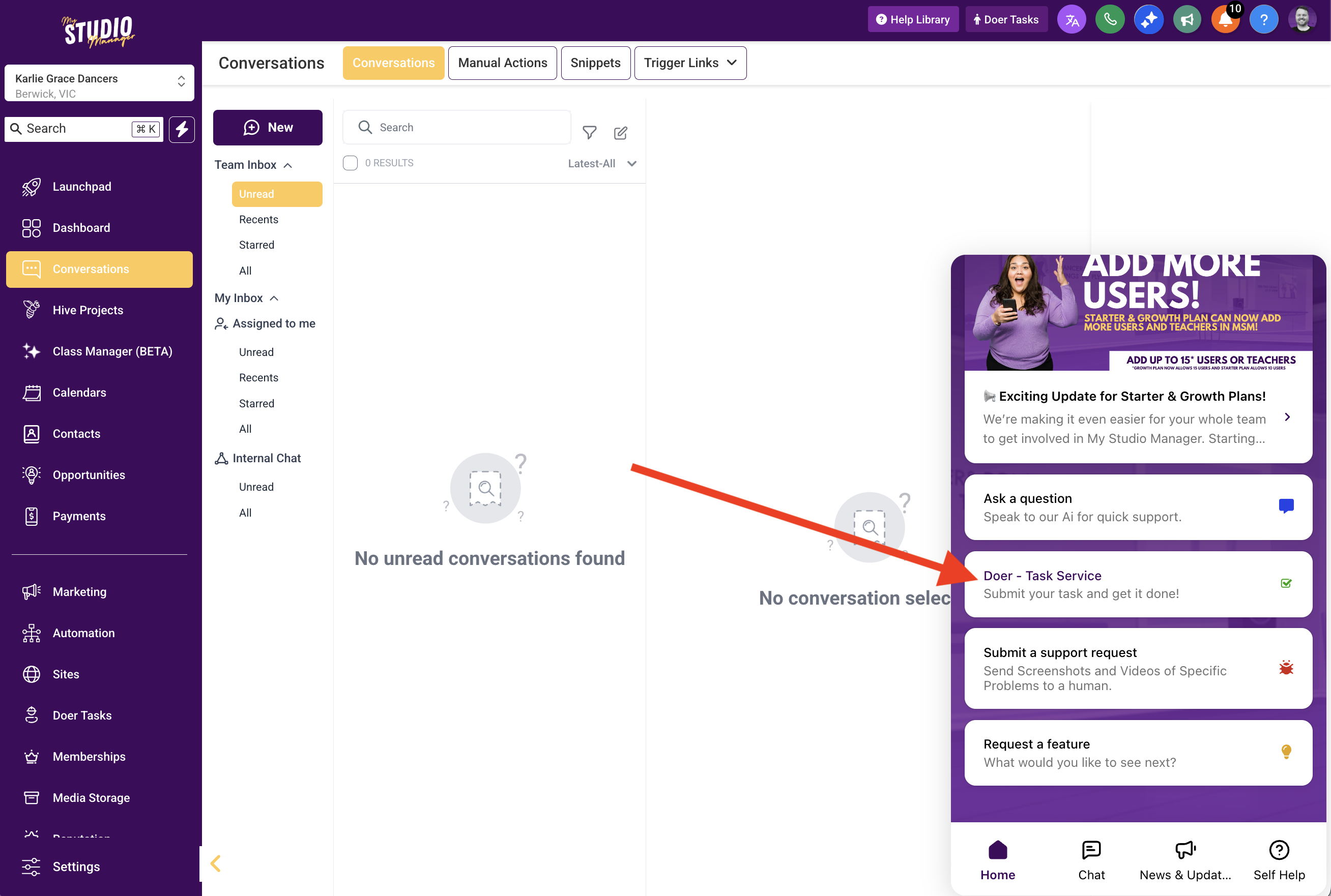Select All under Team Inbox
This screenshot has height=896, width=1331.
coord(245,271)
